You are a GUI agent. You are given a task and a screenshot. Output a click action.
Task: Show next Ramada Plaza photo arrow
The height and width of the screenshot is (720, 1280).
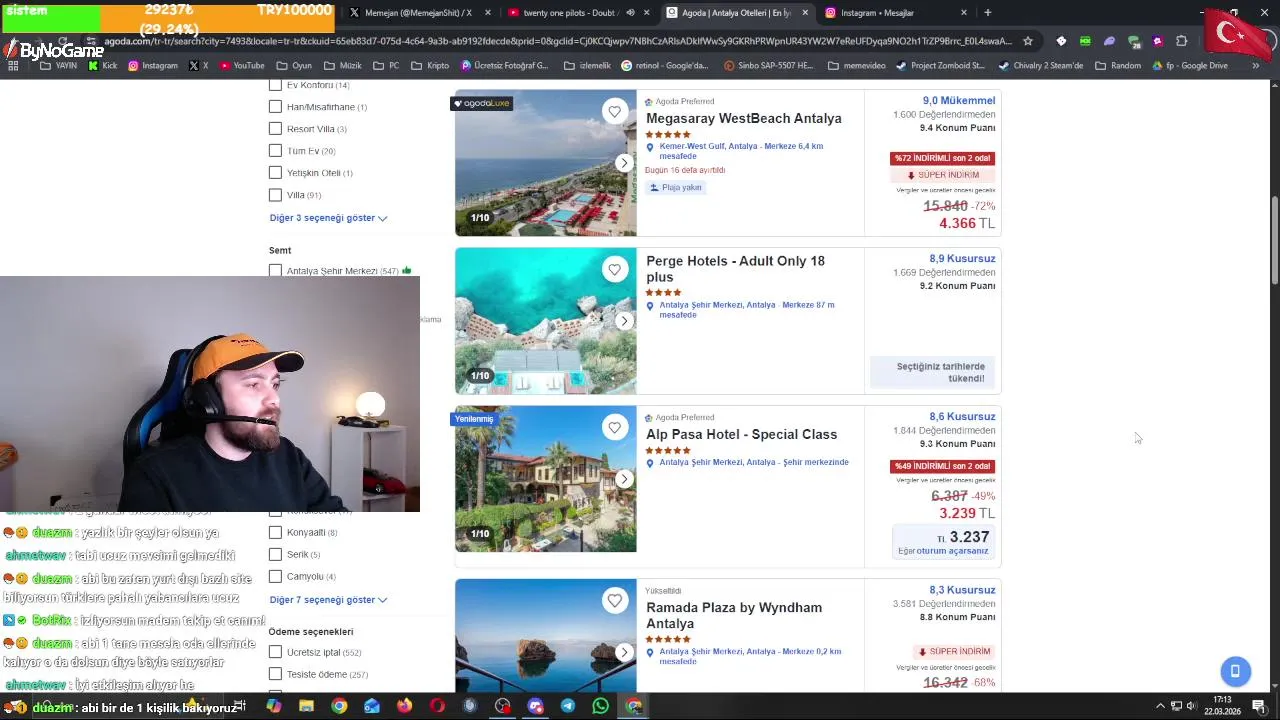pos(624,652)
